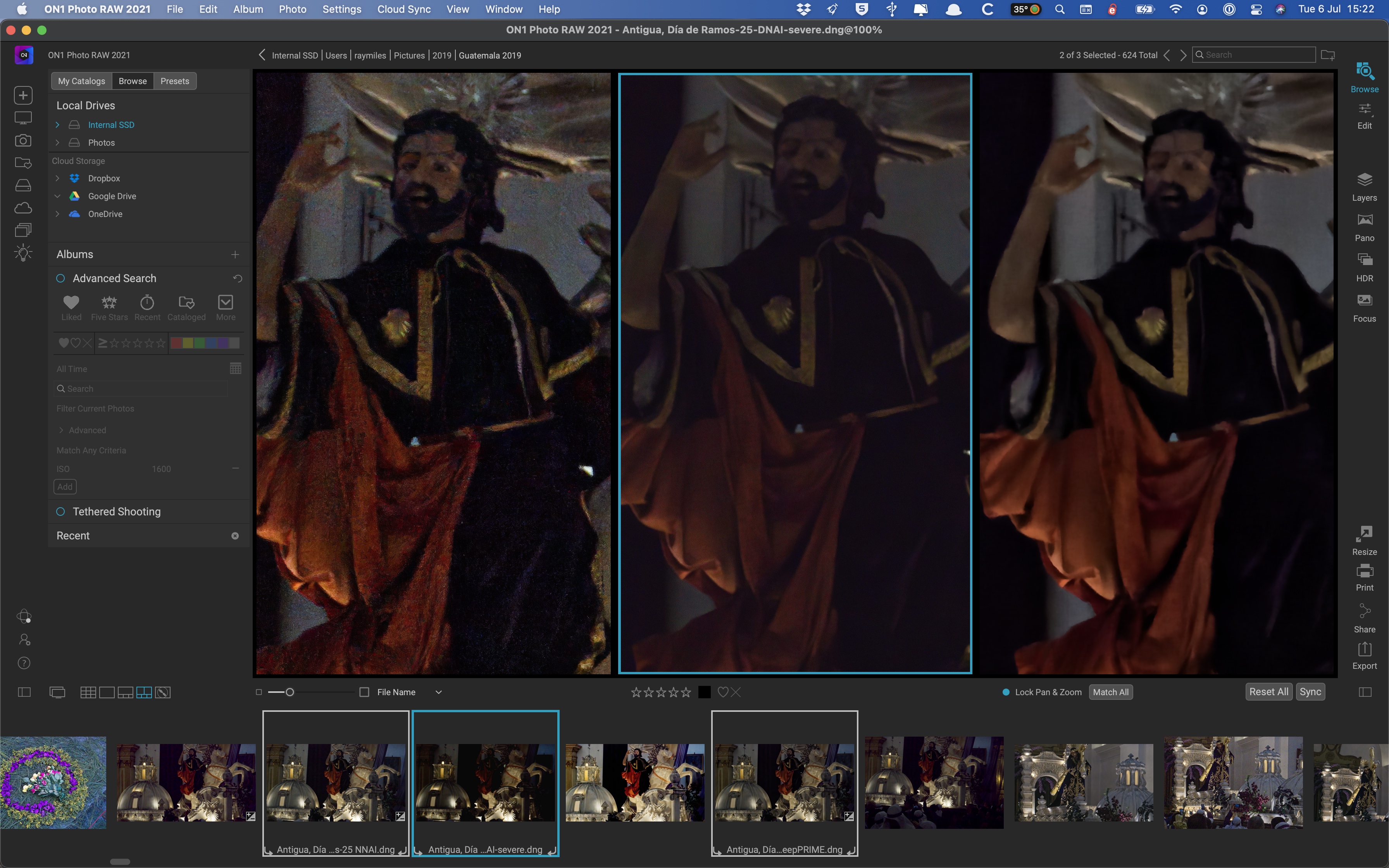This screenshot has height=868, width=1389.
Task: Click the Match All button
Action: pos(1110,692)
